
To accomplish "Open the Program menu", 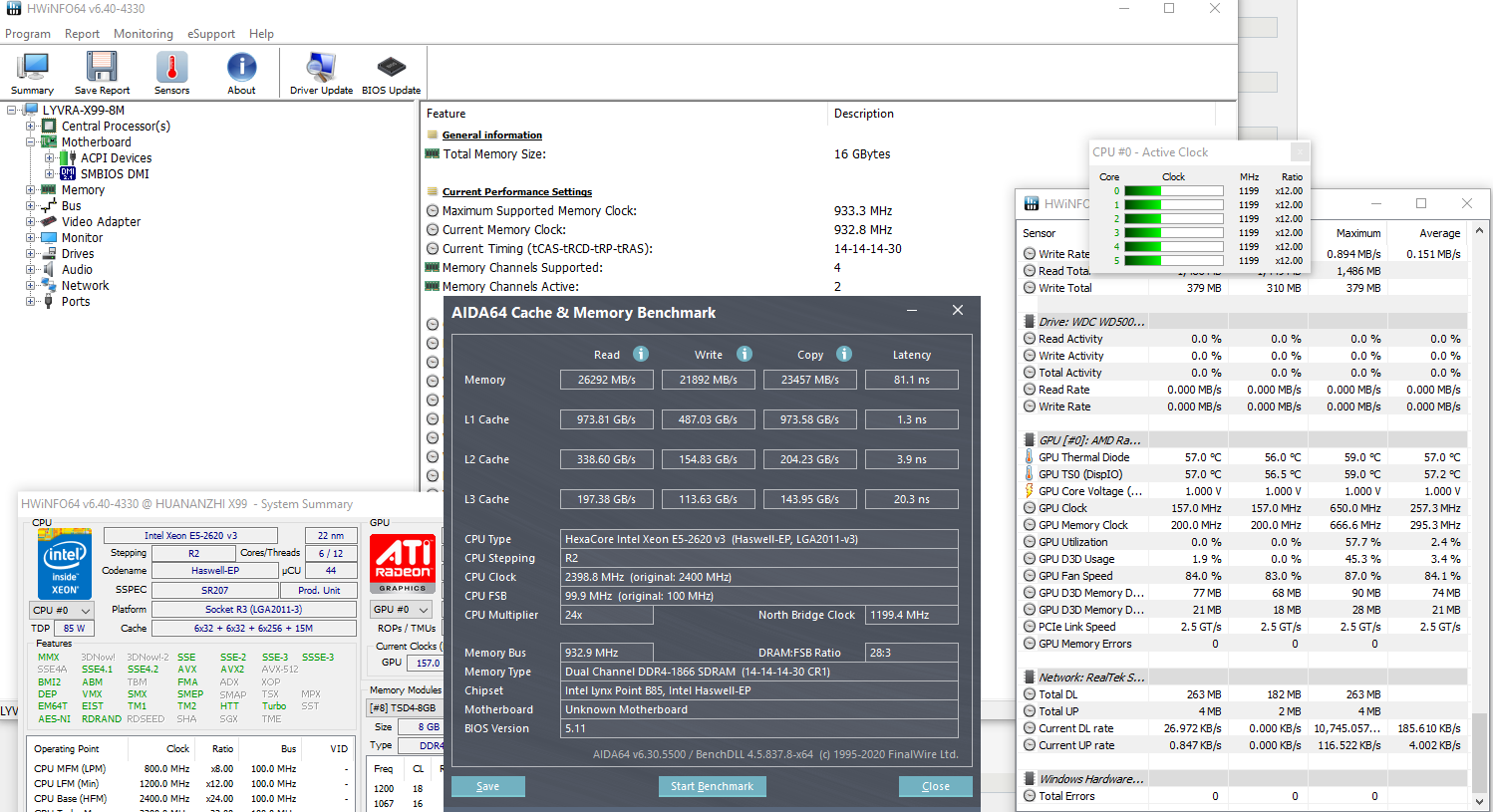I will pyautogui.click(x=28, y=34).
